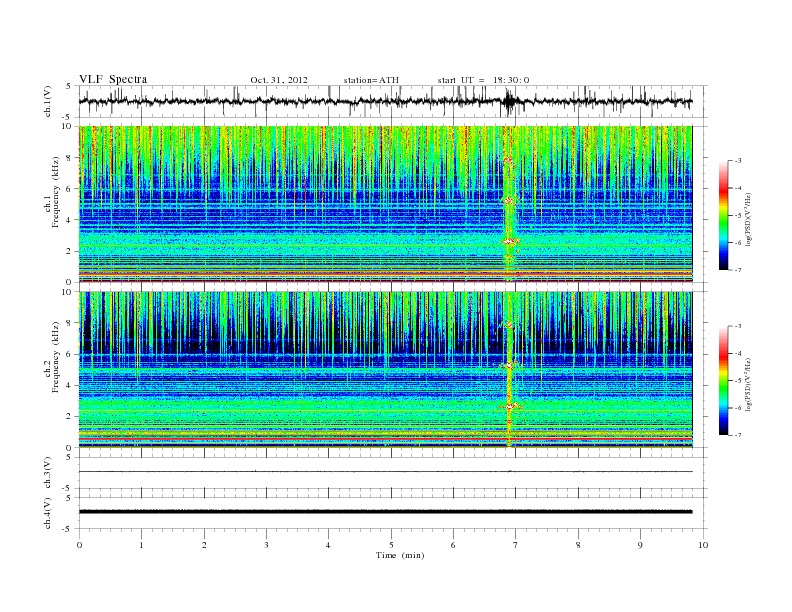Image resolution: width=792 pixels, height=612 pixels.
Task: Click the "ch.4(V)" axis label
Action: click(x=48, y=513)
